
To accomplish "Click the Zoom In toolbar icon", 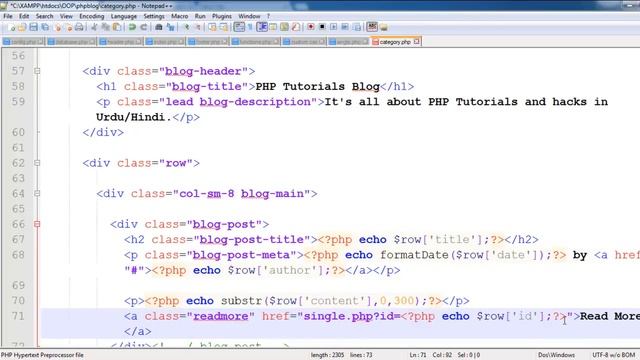I will tap(186, 27).
